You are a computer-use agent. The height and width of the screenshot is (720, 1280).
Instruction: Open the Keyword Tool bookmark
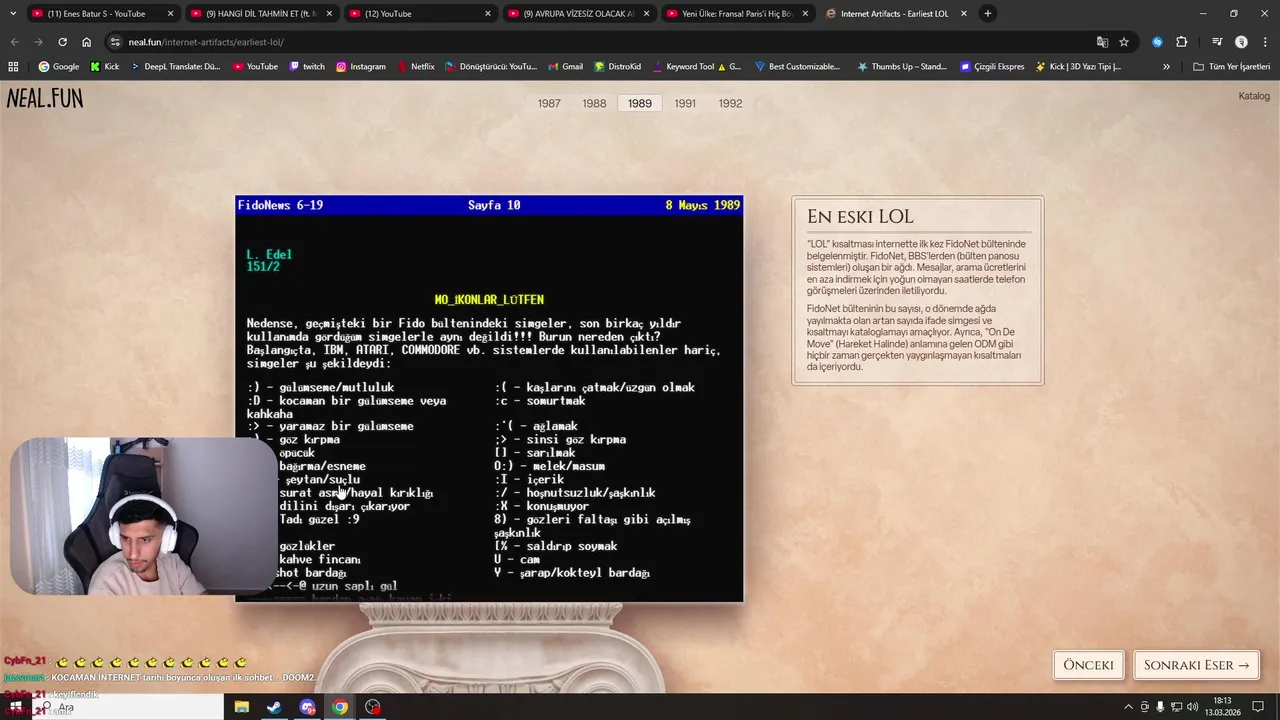coord(696,67)
